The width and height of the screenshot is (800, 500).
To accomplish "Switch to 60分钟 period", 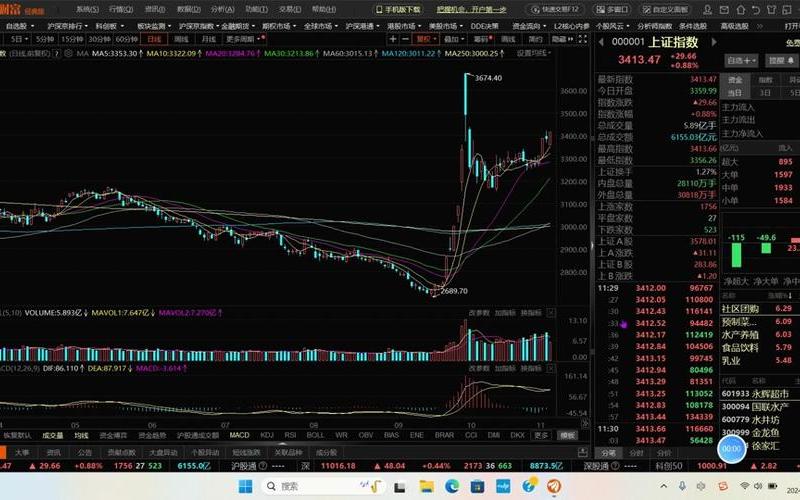I will (126, 39).
